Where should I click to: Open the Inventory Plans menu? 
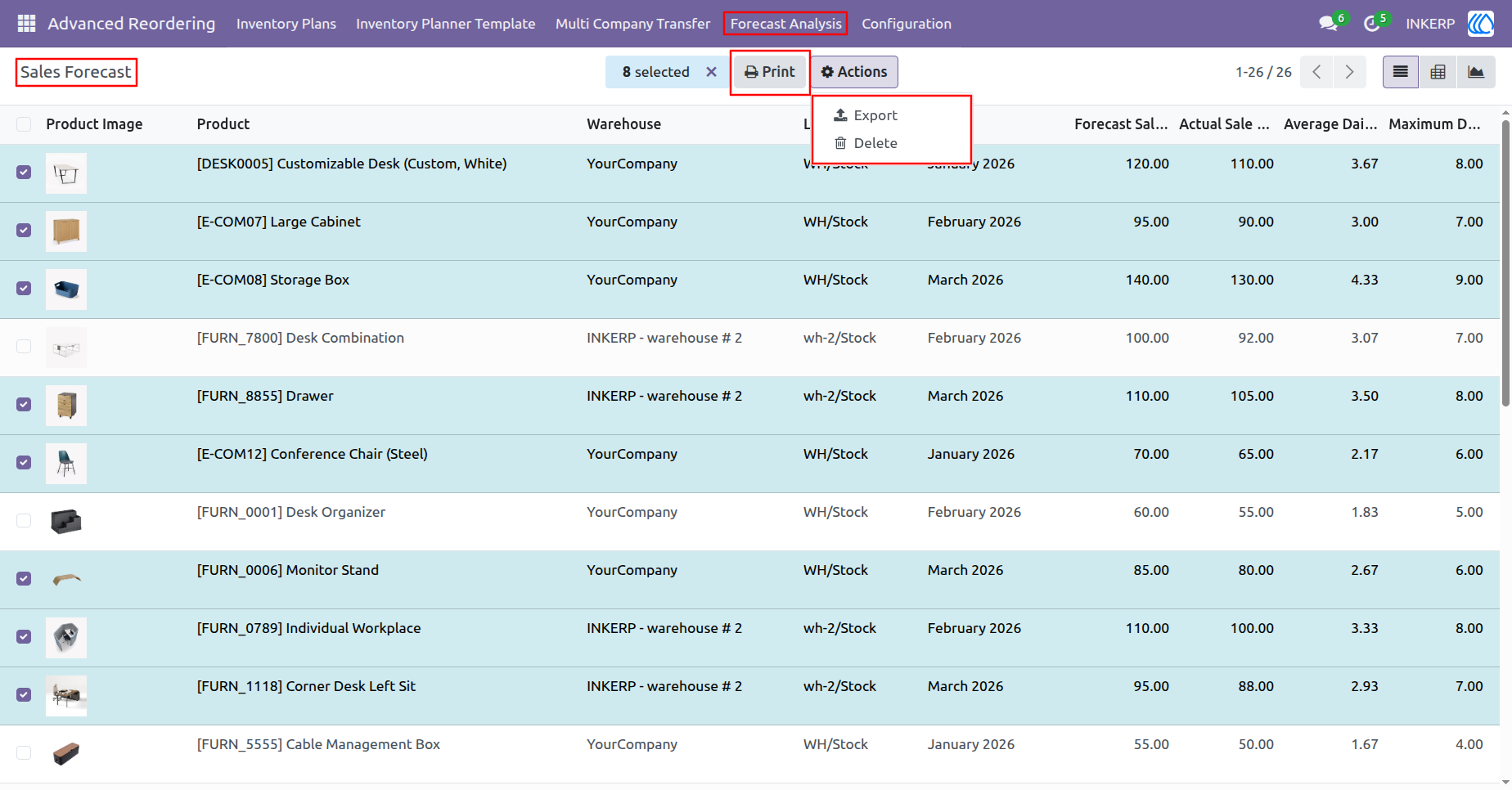point(286,24)
